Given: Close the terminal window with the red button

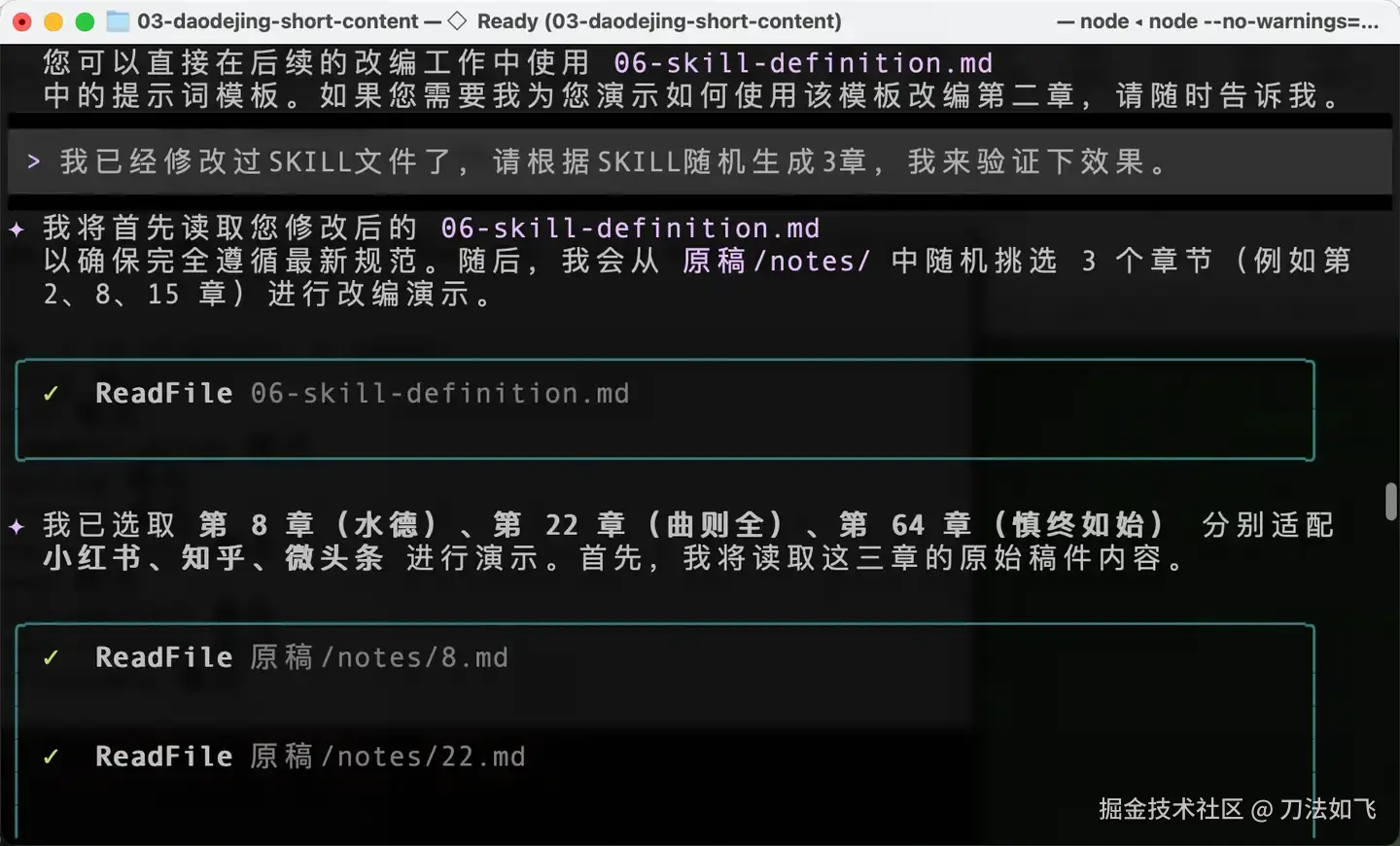Looking at the screenshot, I should pos(22,21).
